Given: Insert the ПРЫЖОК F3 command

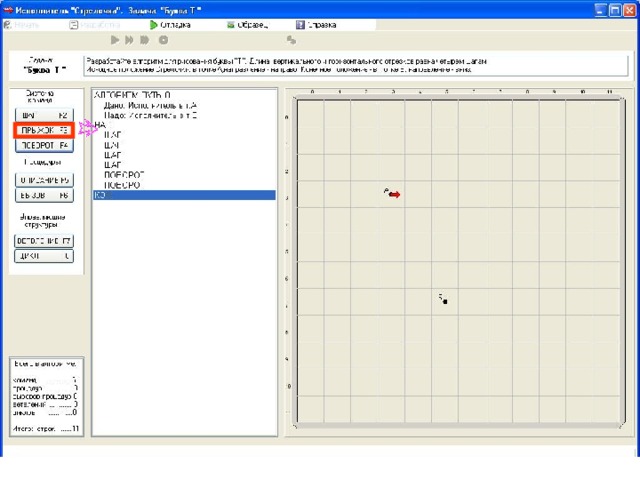Looking at the screenshot, I should pos(44,130).
